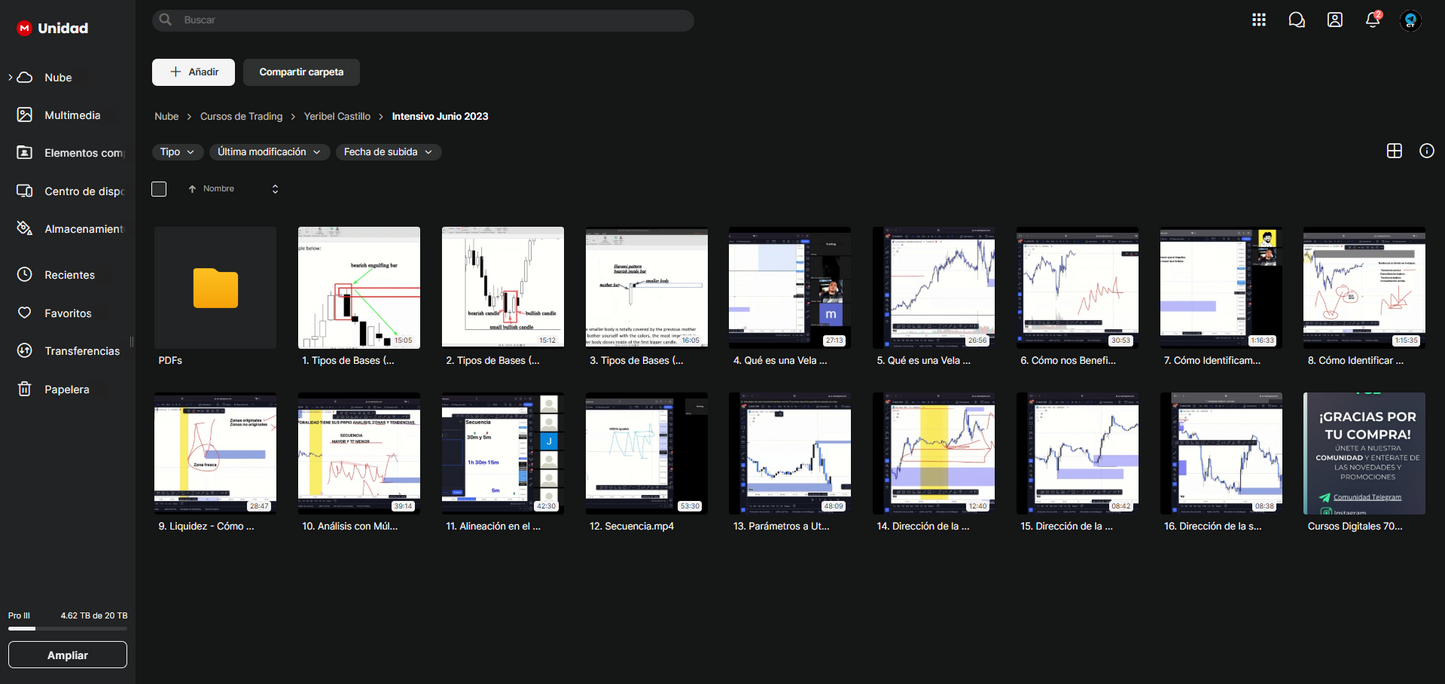Open the contacts icon in top bar
This screenshot has width=1445, height=684.
click(x=1335, y=20)
